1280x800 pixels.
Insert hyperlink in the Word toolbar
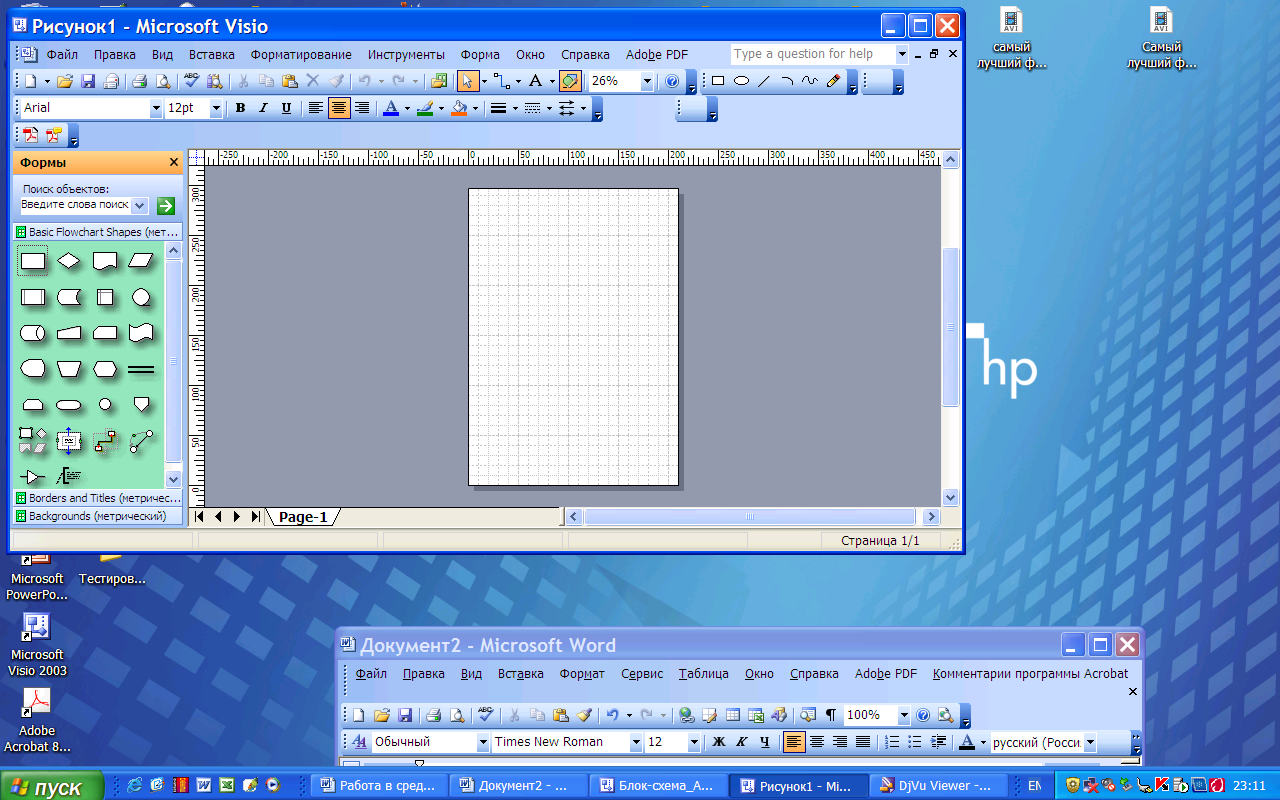point(686,715)
